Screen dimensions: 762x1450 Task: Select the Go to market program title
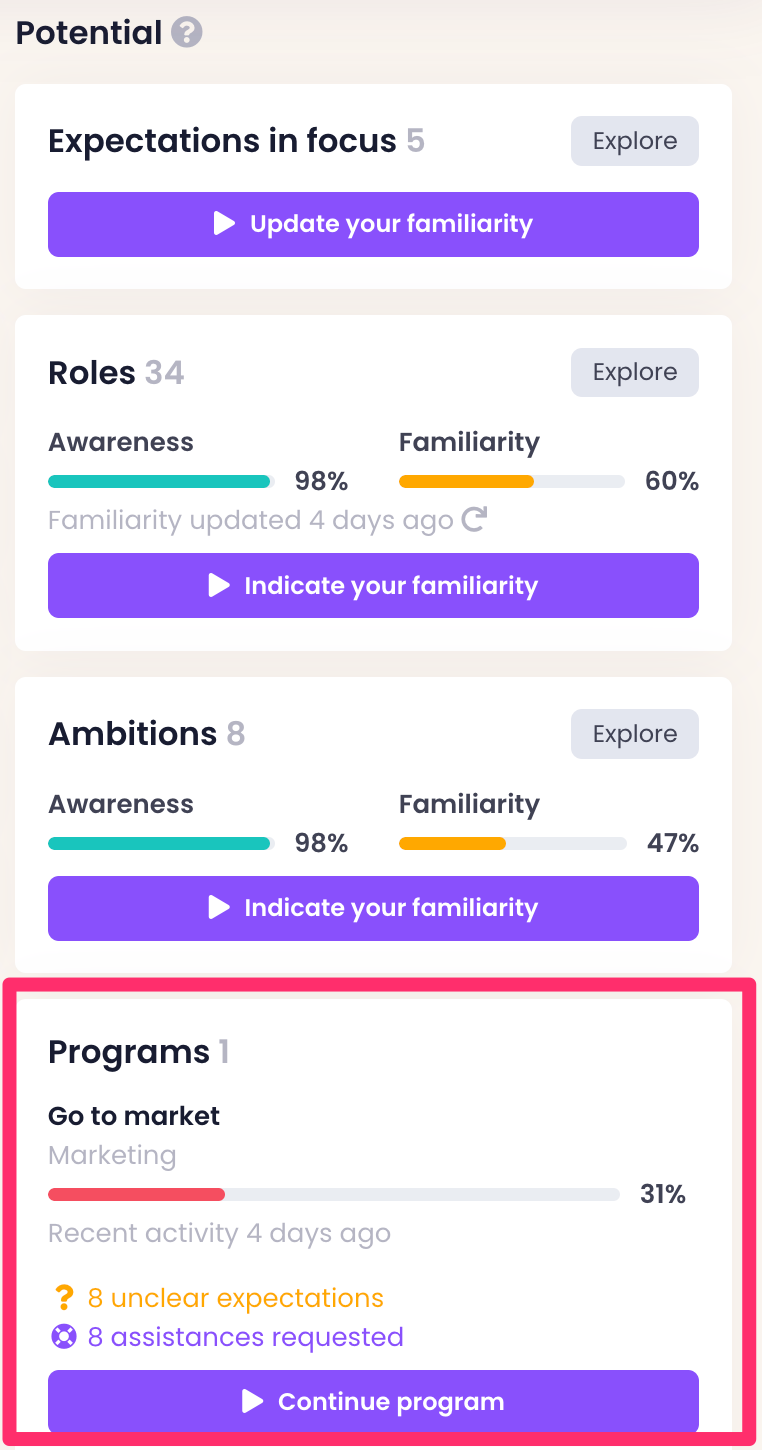[x=134, y=1116]
